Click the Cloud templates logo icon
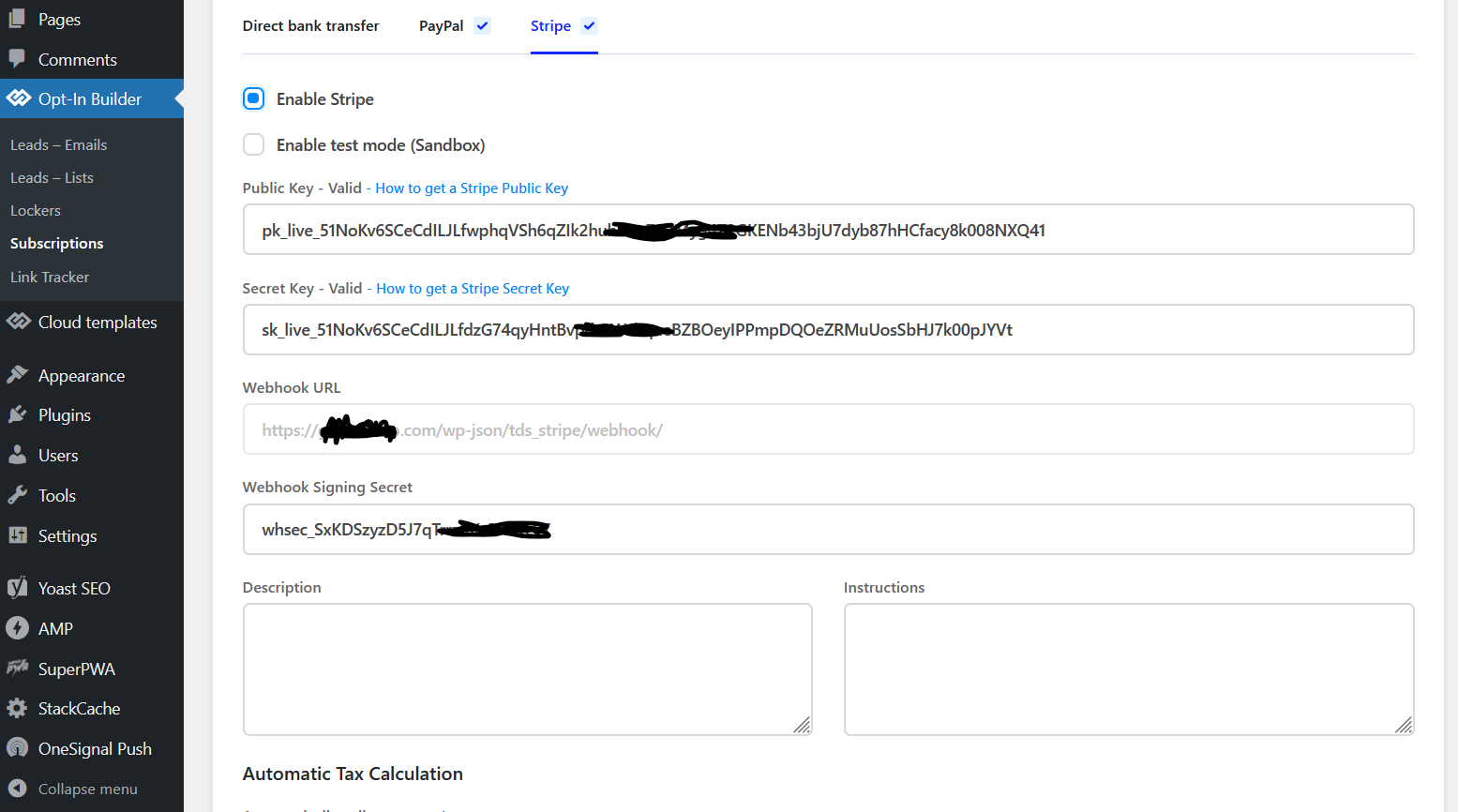This screenshot has width=1458, height=812. (x=18, y=322)
